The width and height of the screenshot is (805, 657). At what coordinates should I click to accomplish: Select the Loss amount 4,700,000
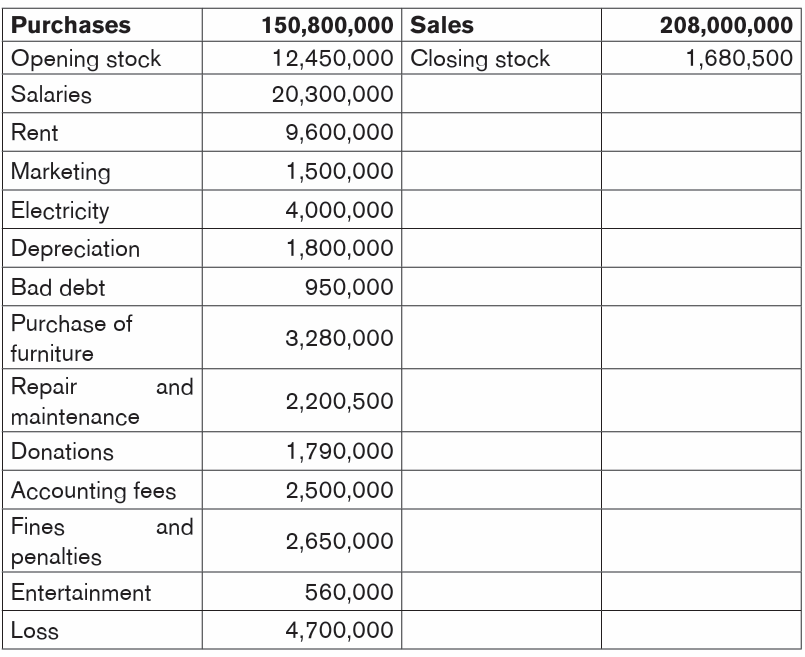tap(339, 630)
